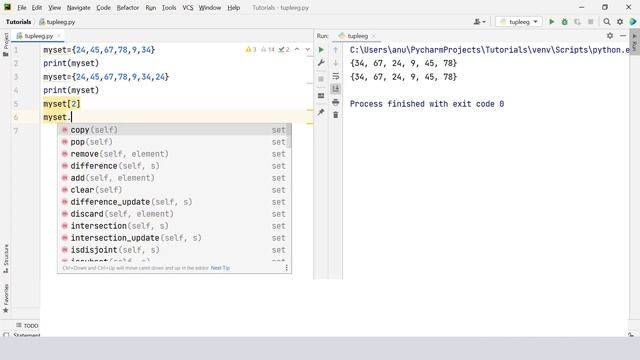
Task: Choose intersection(self, s) completion
Action: pyautogui.click(x=173, y=226)
